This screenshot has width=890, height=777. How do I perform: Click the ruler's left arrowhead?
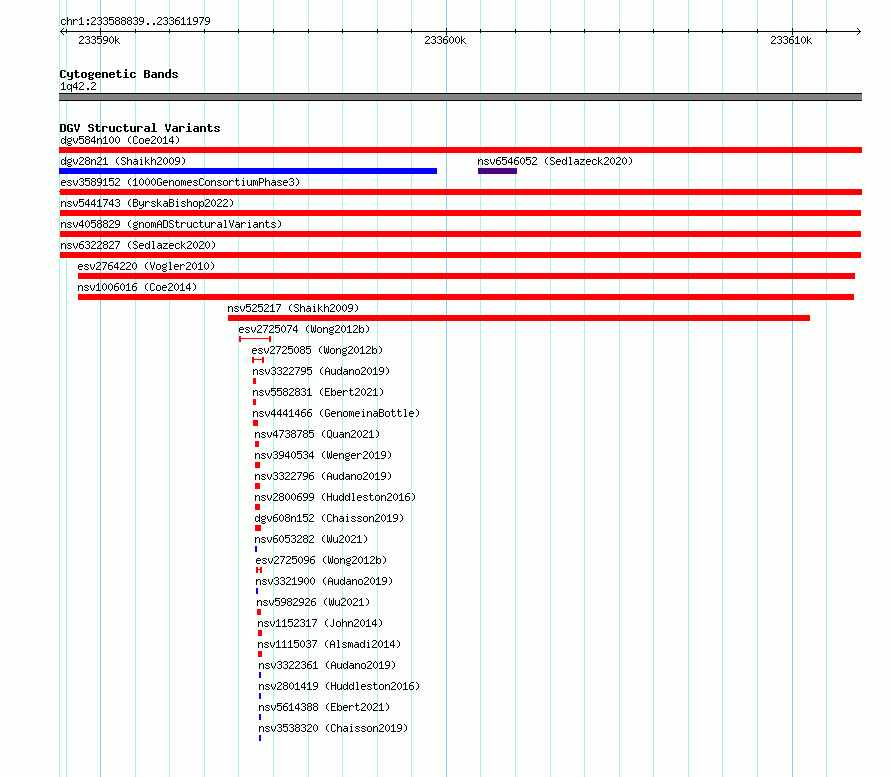click(x=63, y=31)
